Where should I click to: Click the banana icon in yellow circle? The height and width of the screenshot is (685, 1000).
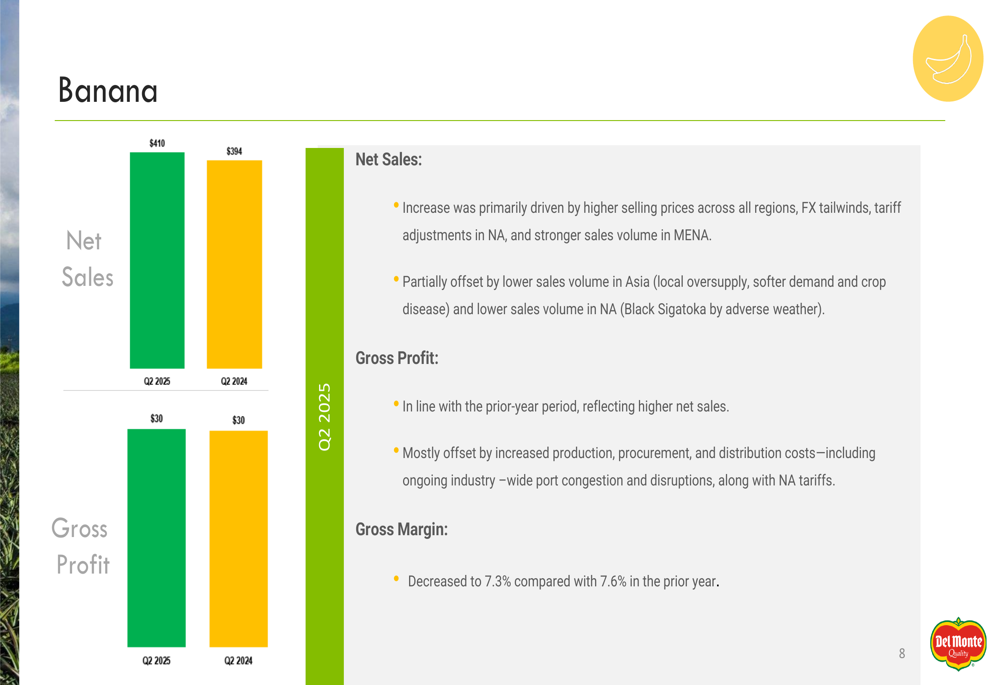click(x=948, y=58)
